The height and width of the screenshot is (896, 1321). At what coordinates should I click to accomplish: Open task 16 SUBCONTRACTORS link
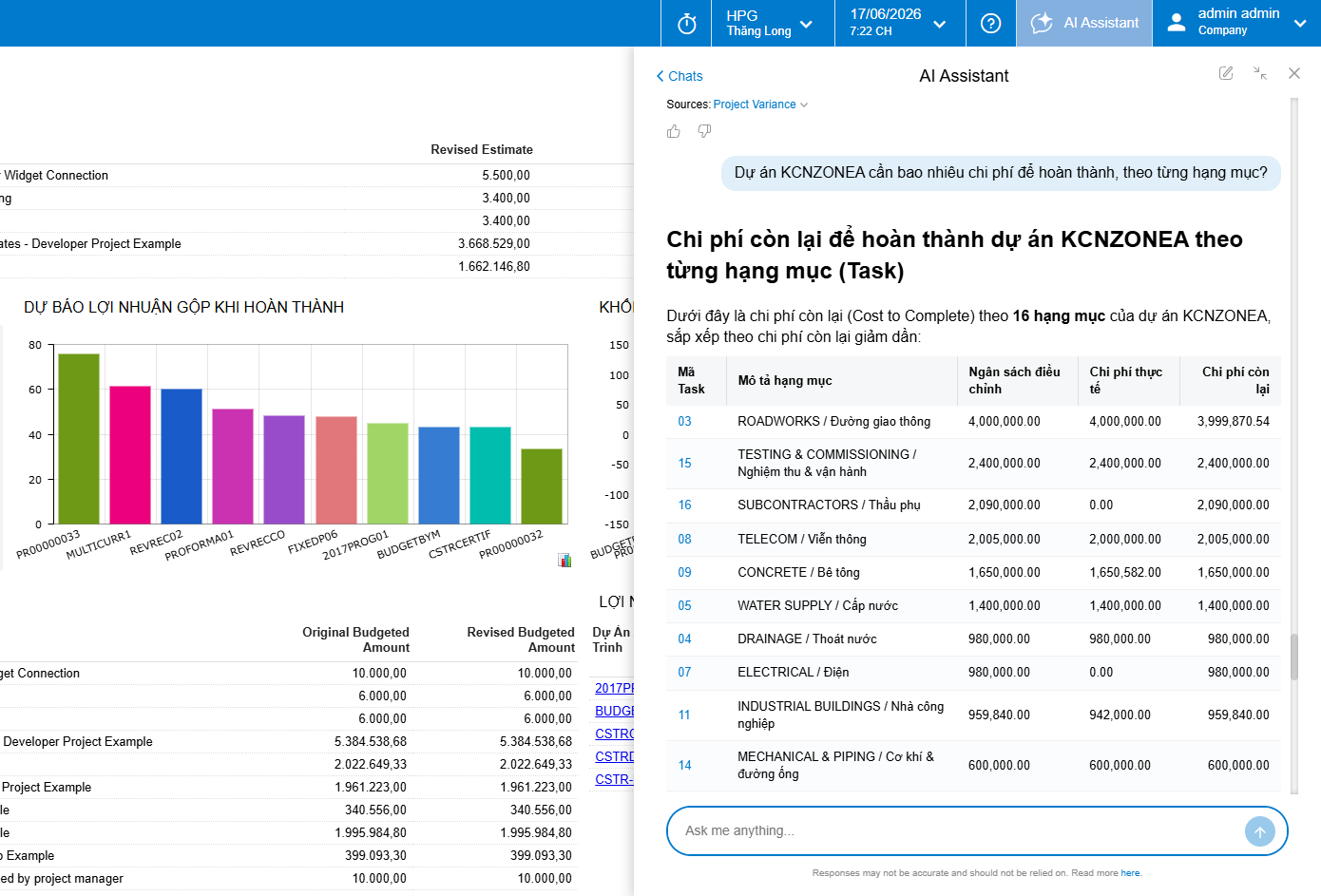[684, 505]
